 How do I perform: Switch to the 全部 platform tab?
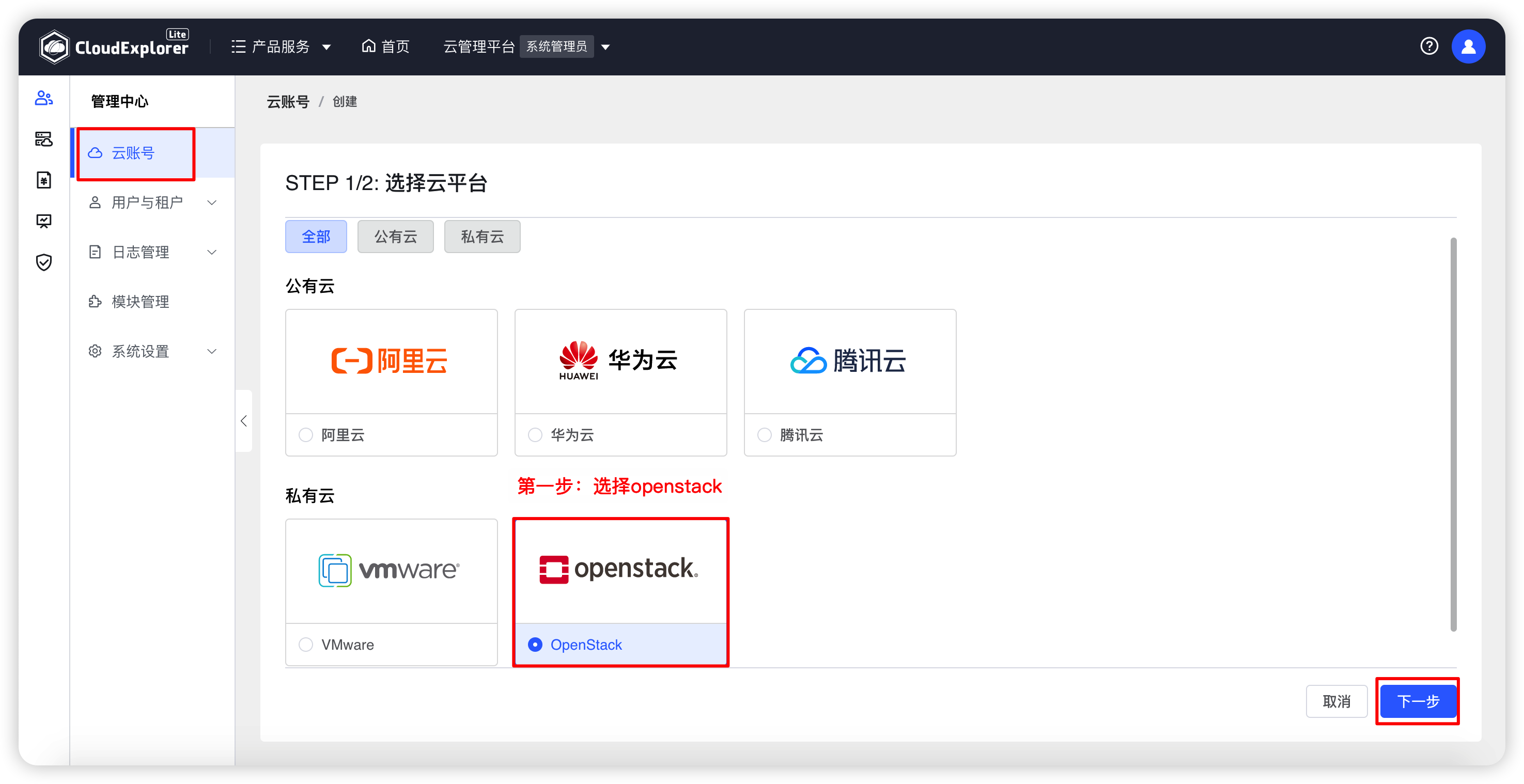(x=316, y=237)
